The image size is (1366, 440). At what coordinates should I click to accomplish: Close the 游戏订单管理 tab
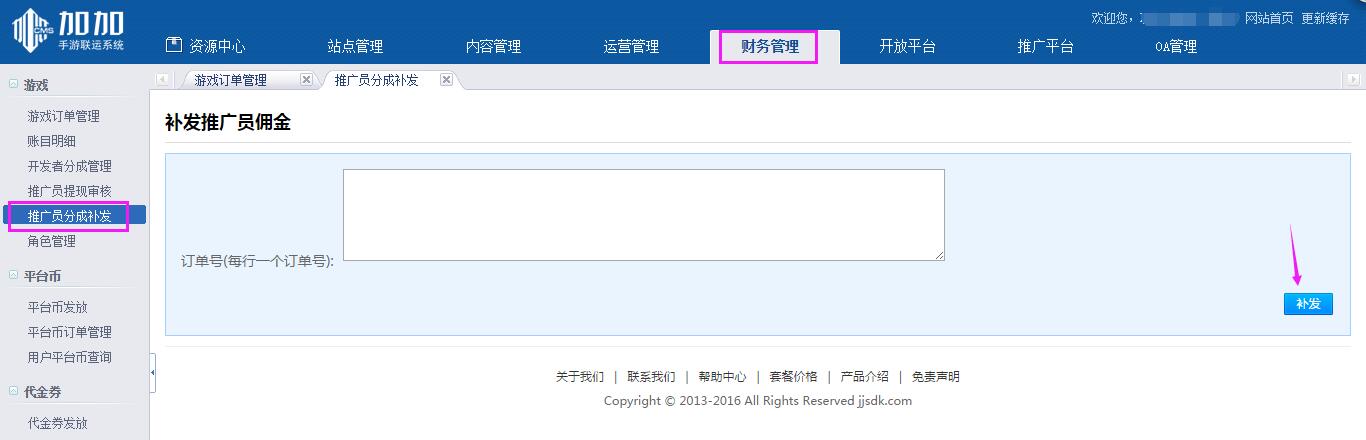coord(306,80)
